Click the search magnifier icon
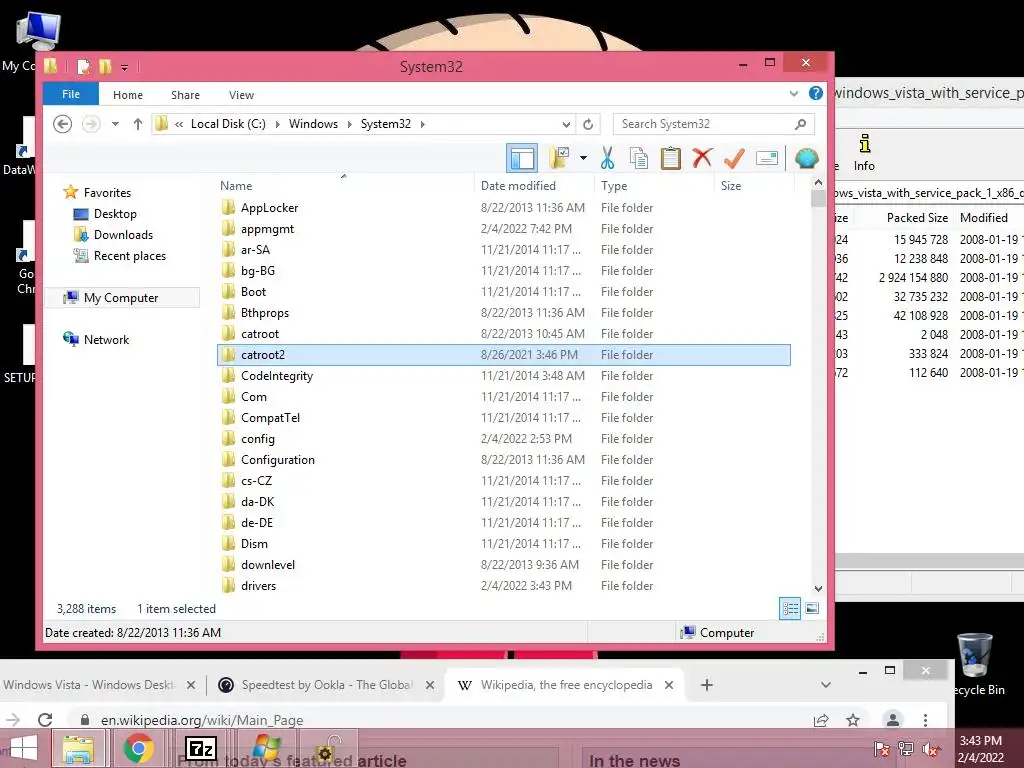This screenshot has height=768, width=1024. click(x=801, y=123)
